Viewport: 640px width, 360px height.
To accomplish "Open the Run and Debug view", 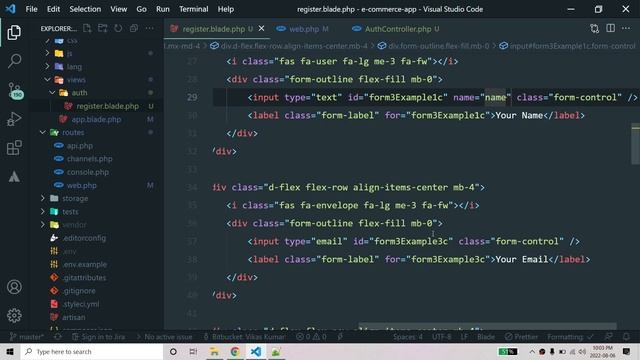I will click(14, 119).
